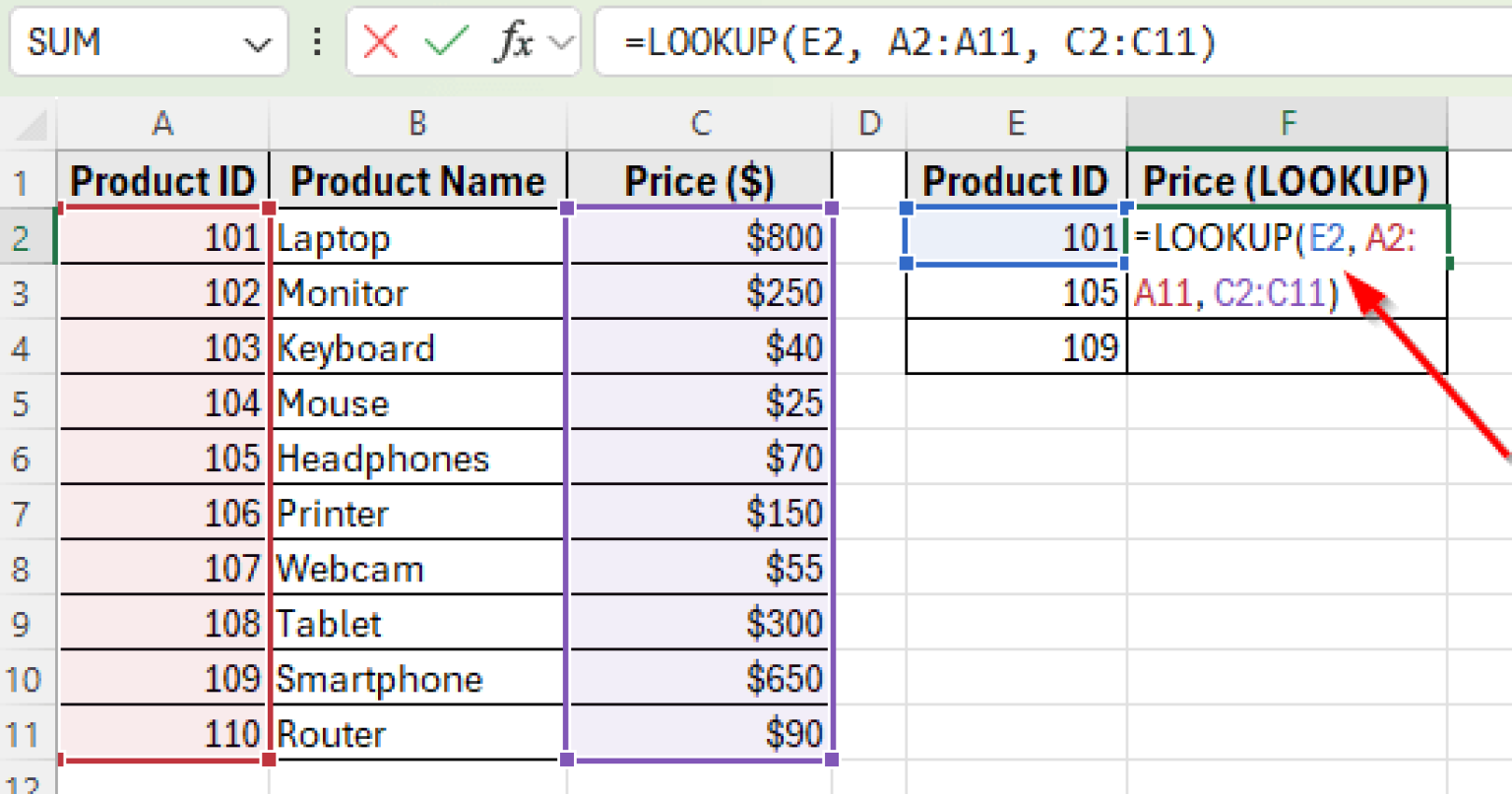
Task: Select the cell with value $800
Action: [699, 237]
